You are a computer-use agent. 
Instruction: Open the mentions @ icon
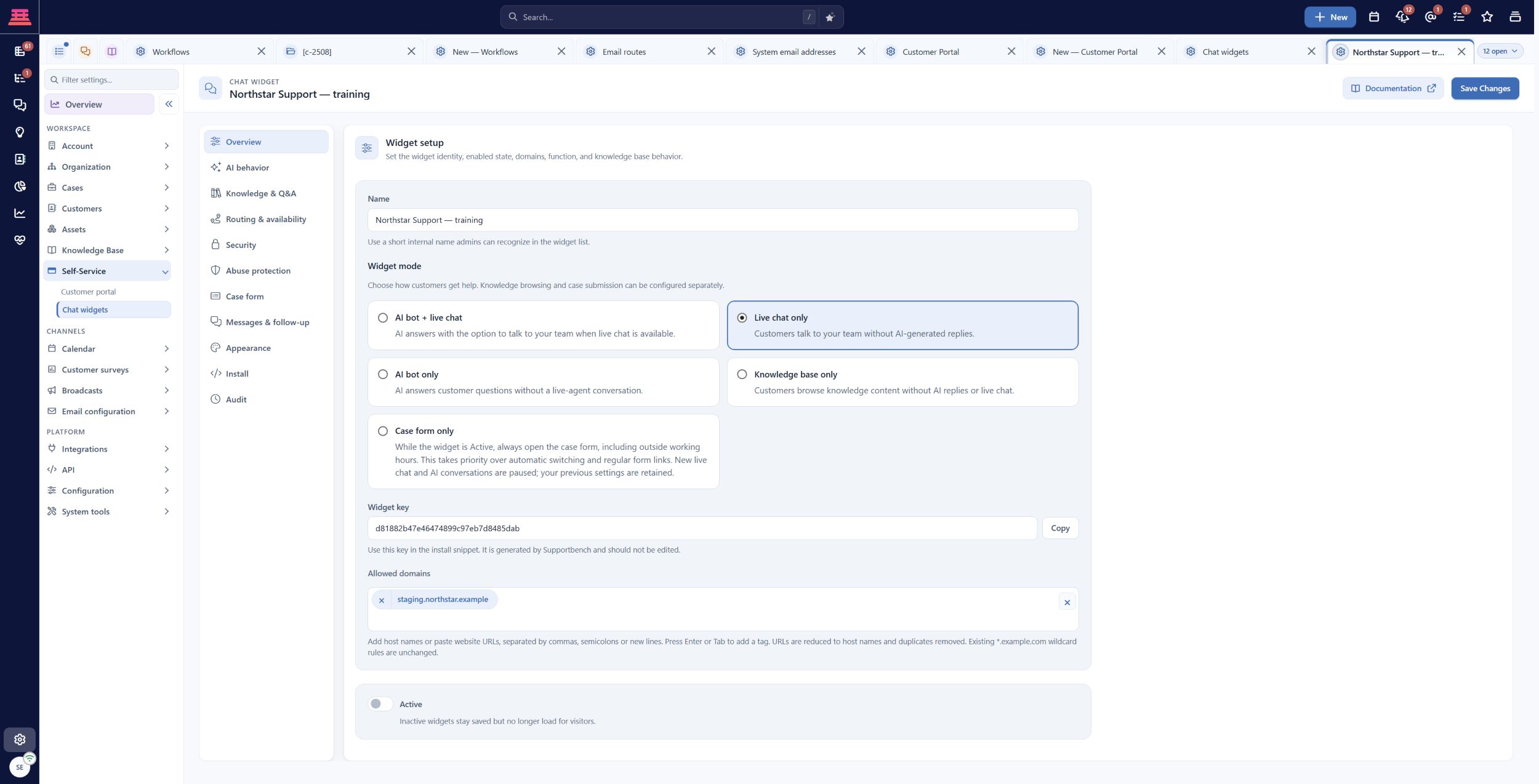point(1431,17)
